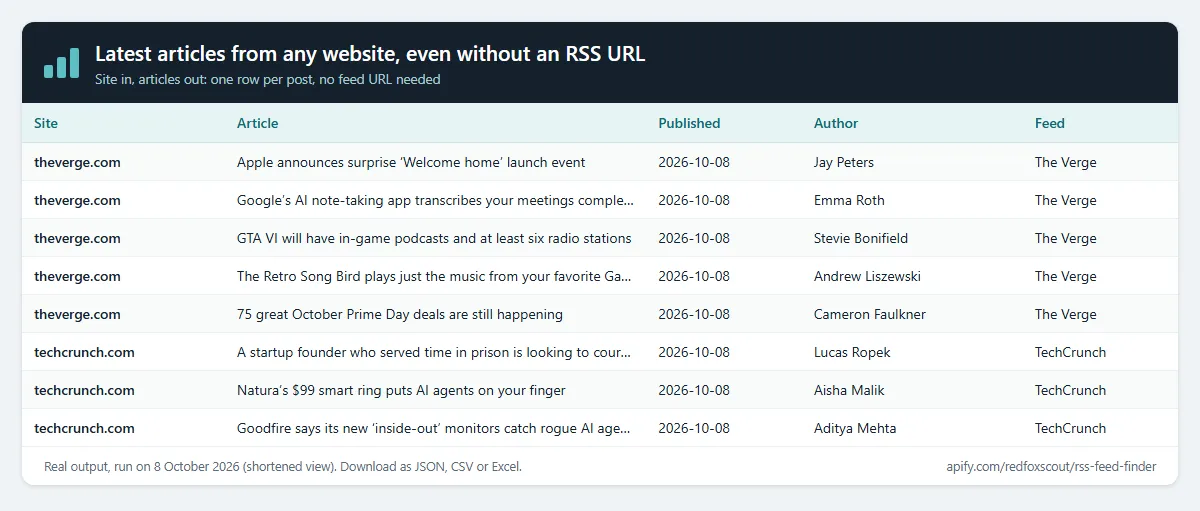
Task: Click the published date in the Stevie Bonifield row
Action: coord(694,238)
